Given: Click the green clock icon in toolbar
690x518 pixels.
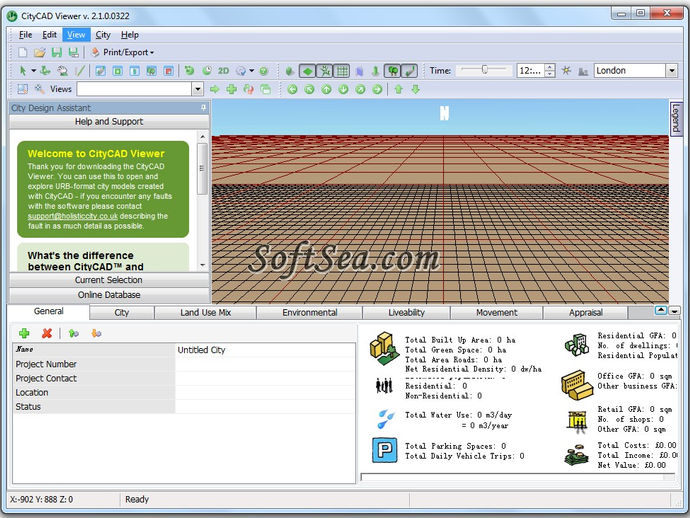Looking at the screenshot, I should pos(207,70).
